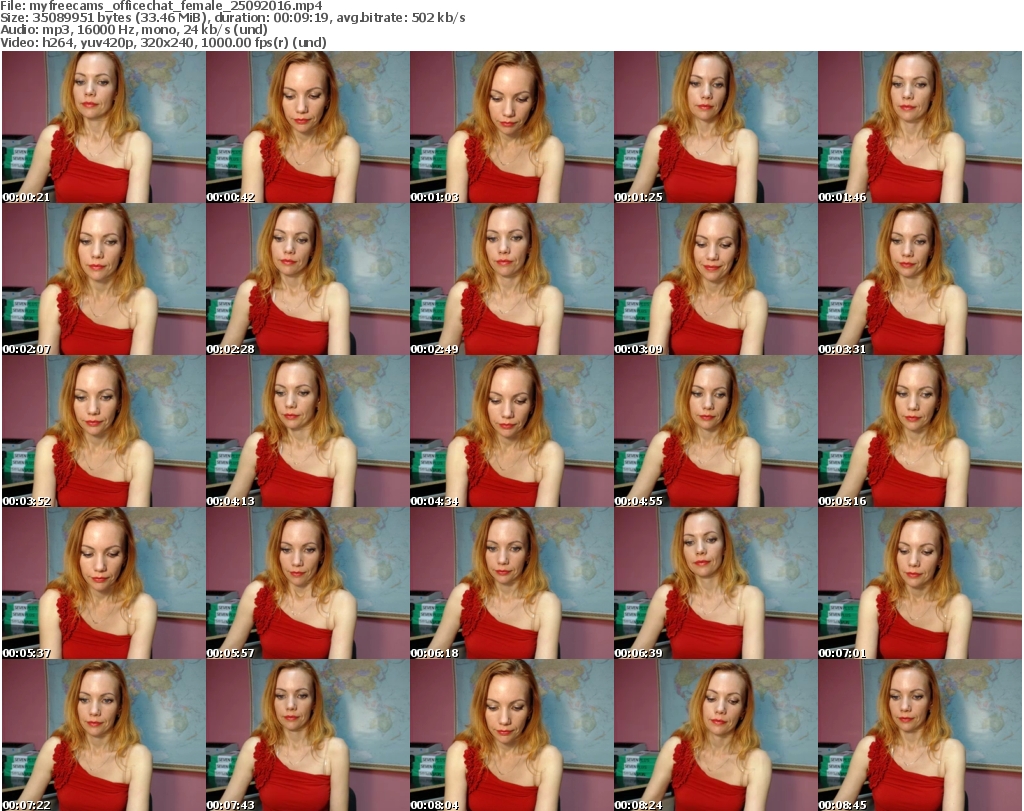Click the 00:06:18 frame
1024x811 pixels.
coord(511,583)
